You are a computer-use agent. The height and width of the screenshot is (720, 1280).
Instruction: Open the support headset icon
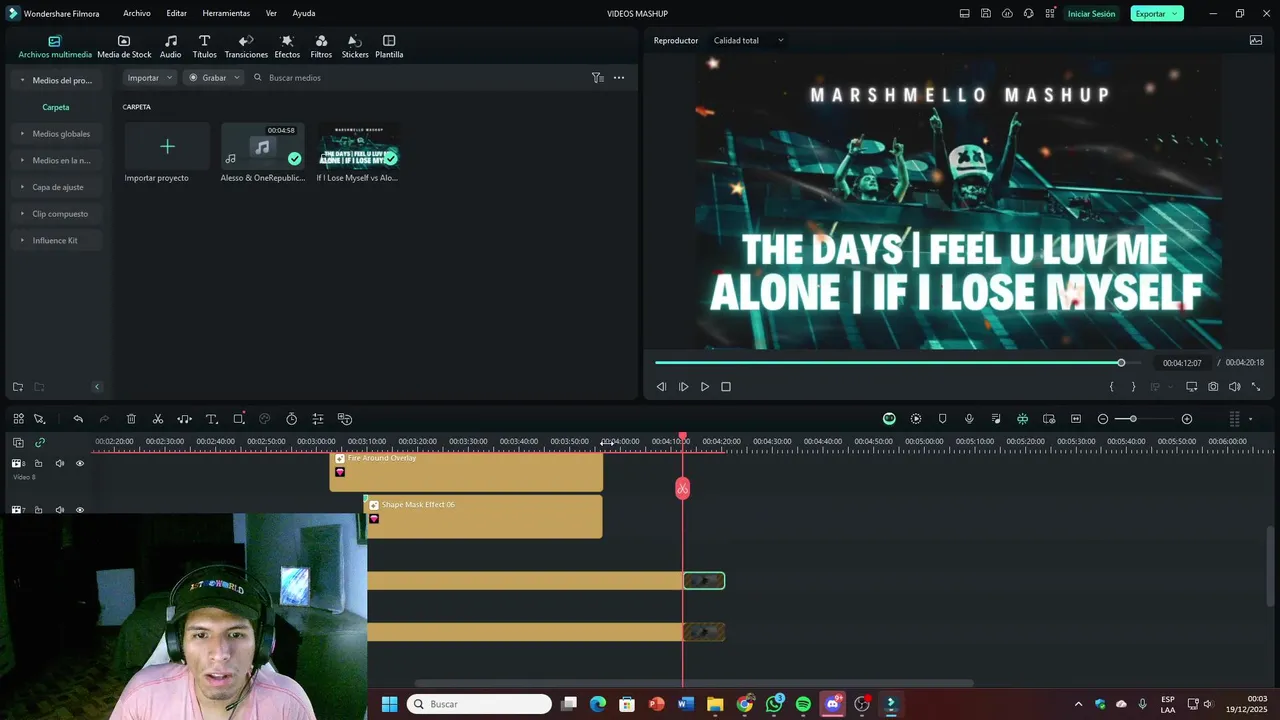pyautogui.click(x=1028, y=14)
